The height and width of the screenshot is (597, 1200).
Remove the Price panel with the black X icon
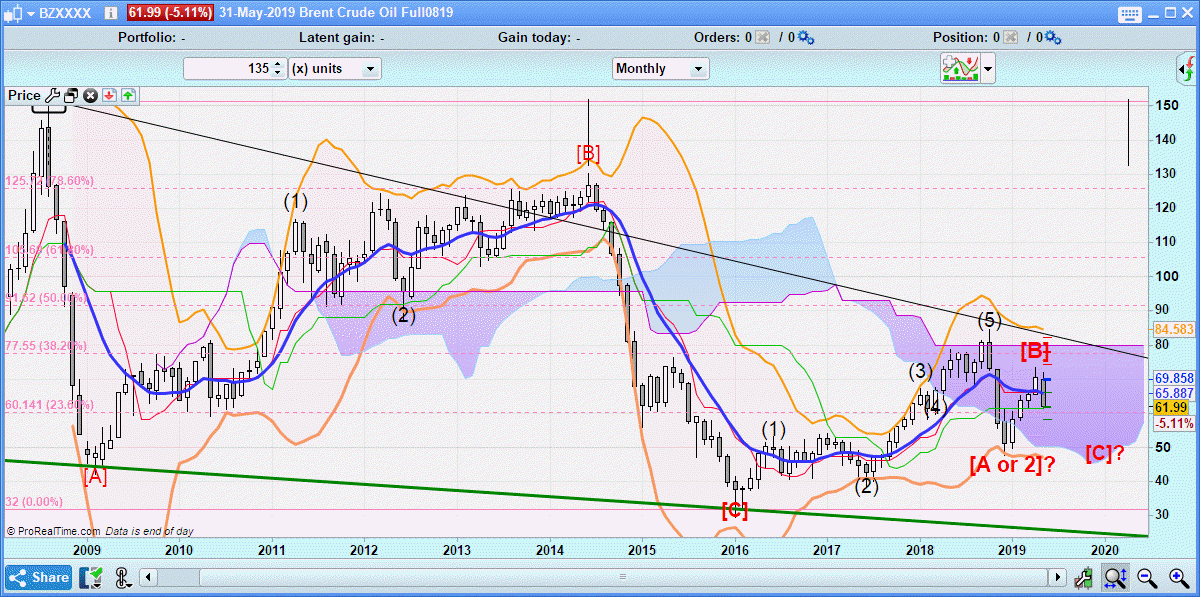coord(90,96)
